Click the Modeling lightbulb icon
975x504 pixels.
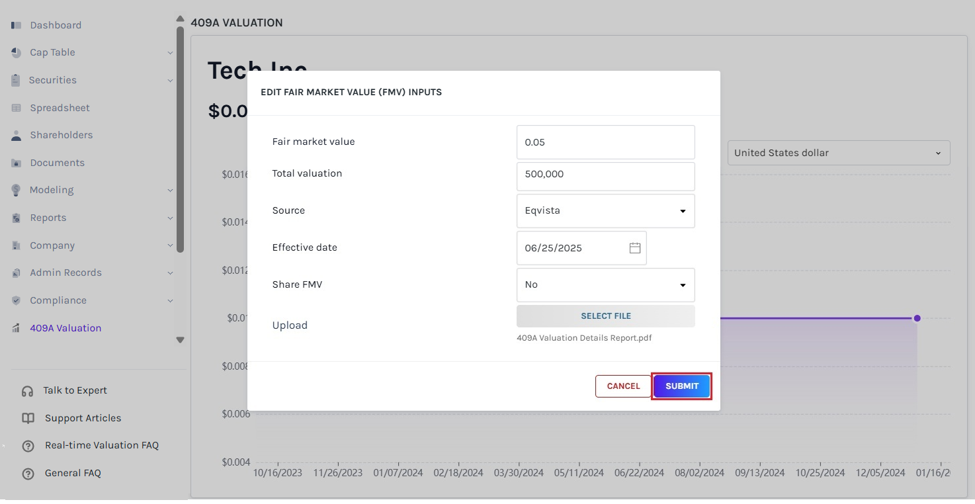tap(16, 190)
